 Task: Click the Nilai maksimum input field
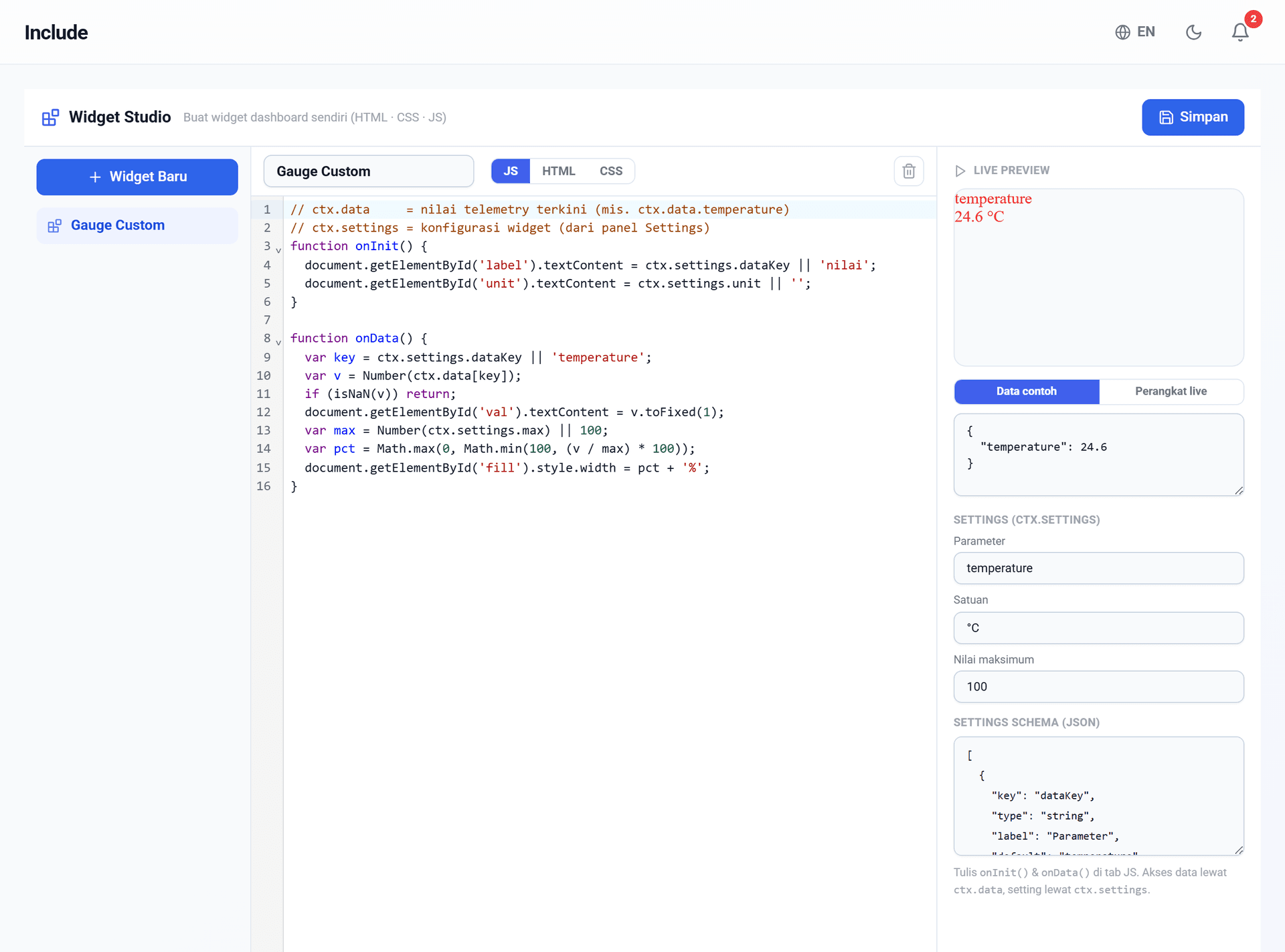tap(1098, 686)
